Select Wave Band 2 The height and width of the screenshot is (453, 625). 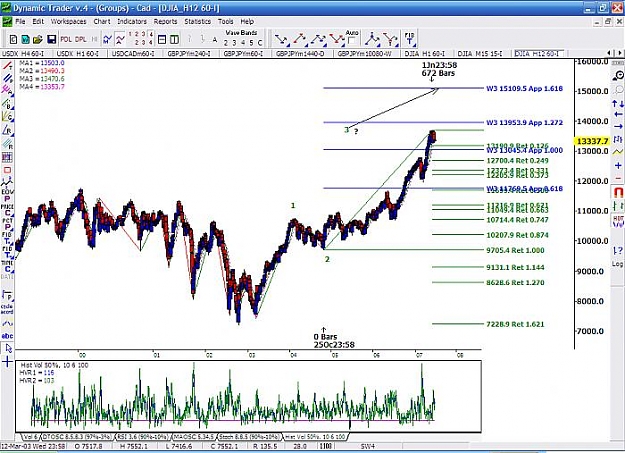226,43
